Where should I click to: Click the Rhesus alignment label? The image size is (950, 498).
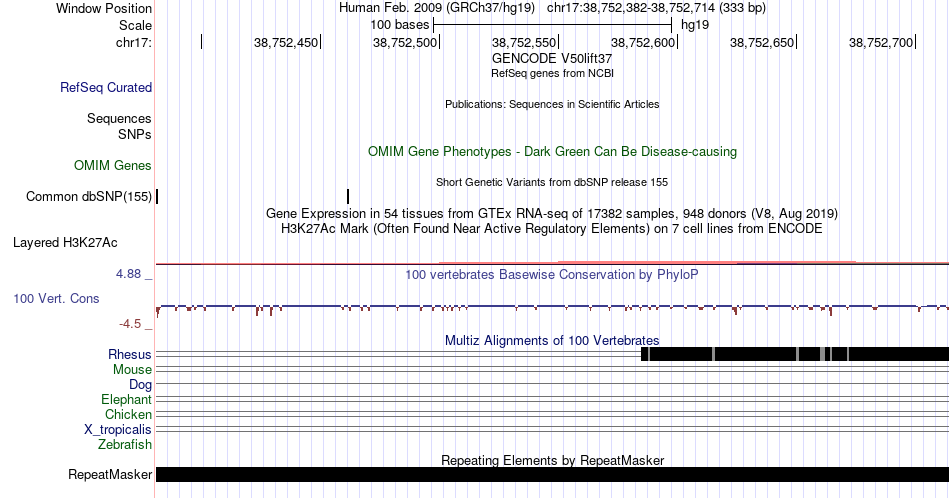click(x=130, y=354)
